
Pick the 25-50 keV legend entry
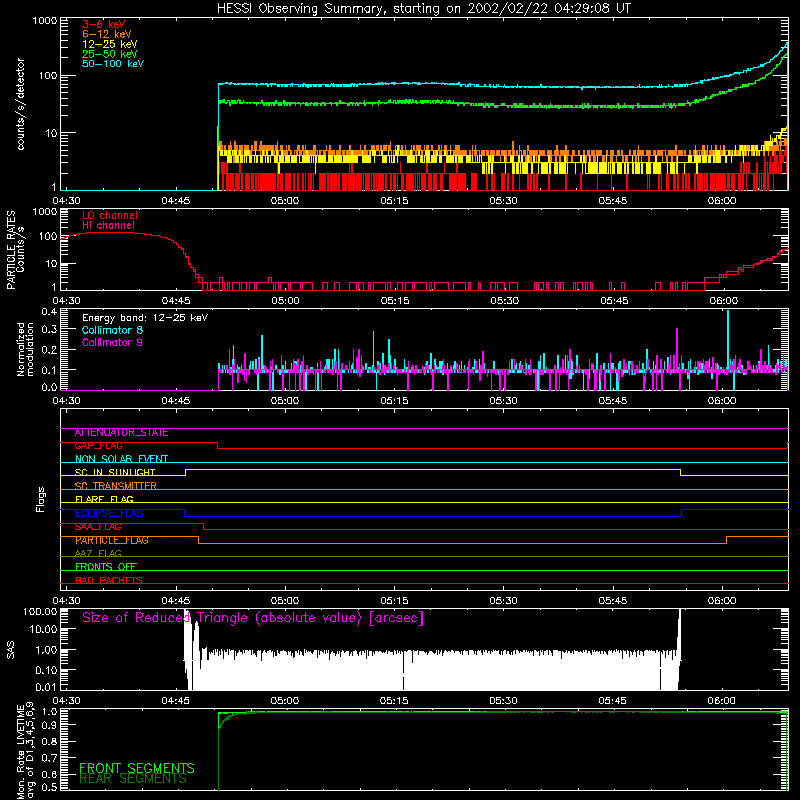click(110, 54)
